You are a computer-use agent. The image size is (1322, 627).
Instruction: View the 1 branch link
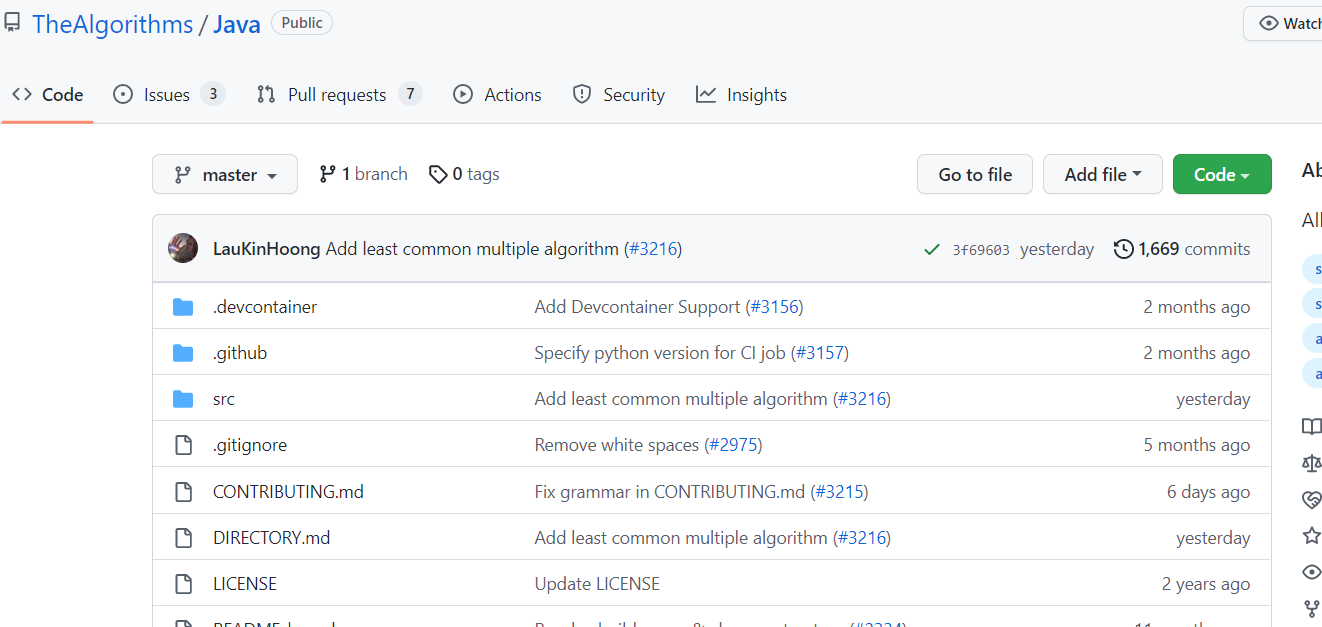pyautogui.click(x=363, y=174)
